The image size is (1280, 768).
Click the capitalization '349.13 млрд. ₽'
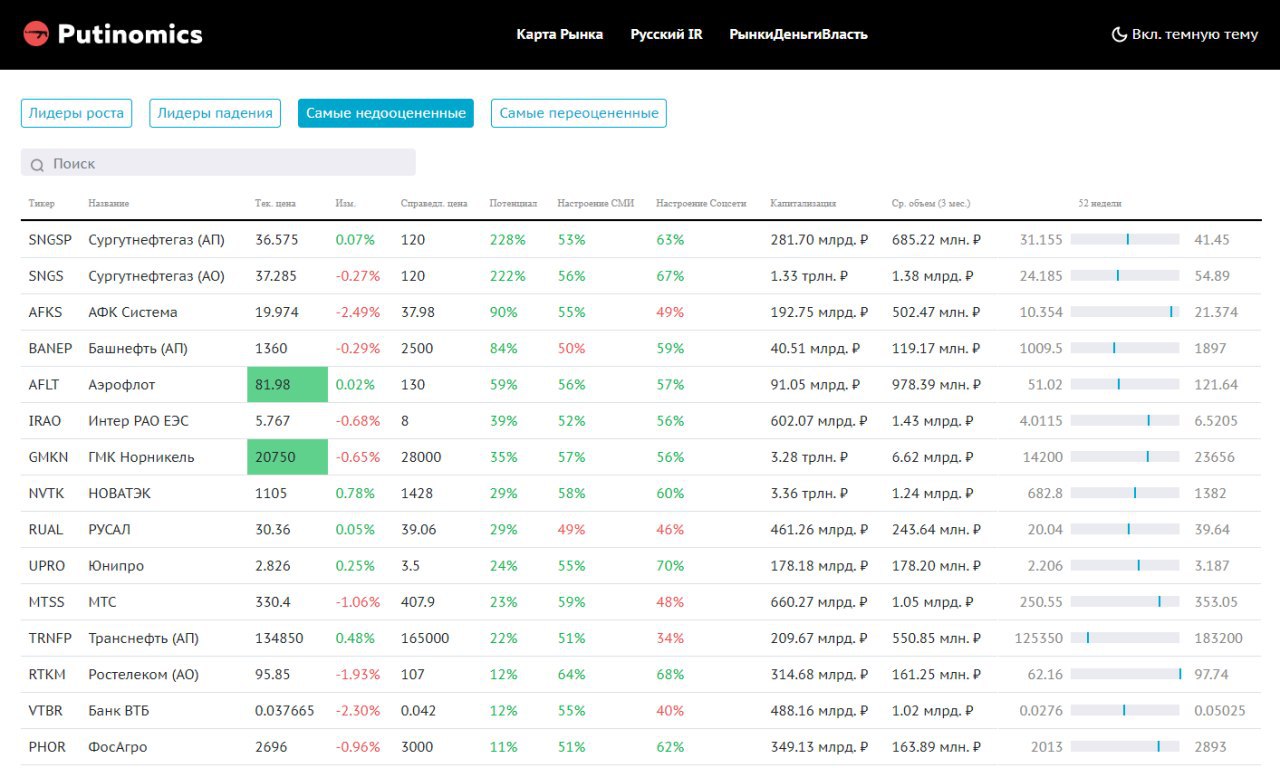point(820,746)
